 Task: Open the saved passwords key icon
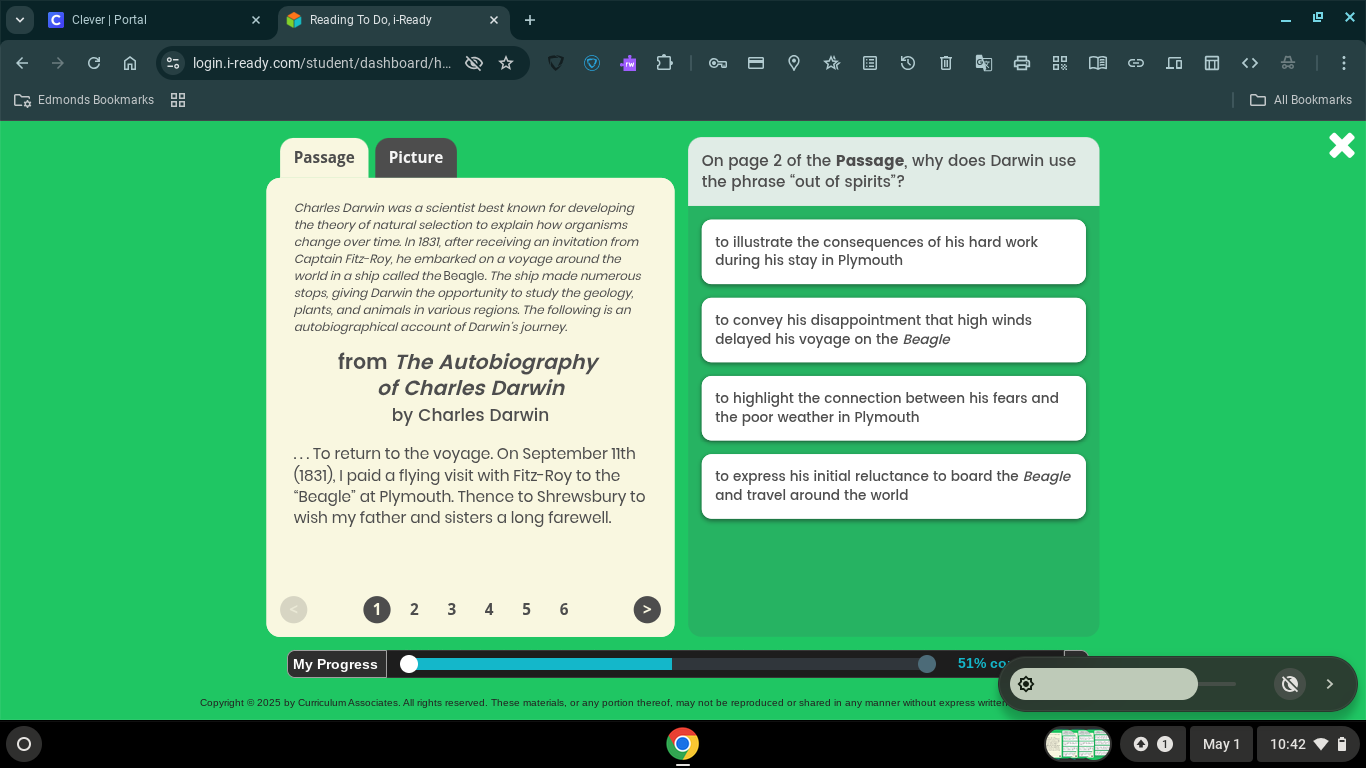pyautogui.click(x=717, y=62)
